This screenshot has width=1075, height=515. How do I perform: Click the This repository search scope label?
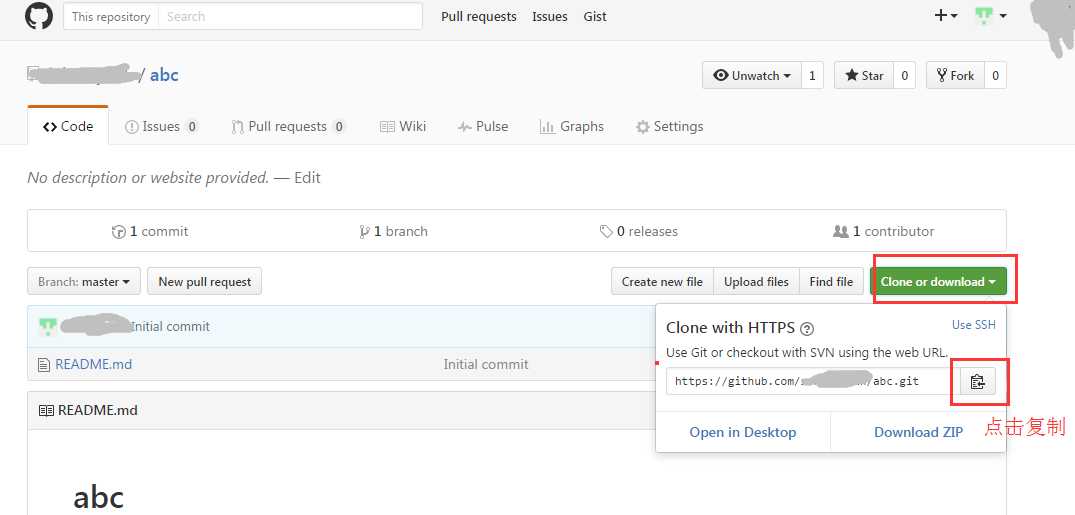pyautogui.click(x=111, y=16)
